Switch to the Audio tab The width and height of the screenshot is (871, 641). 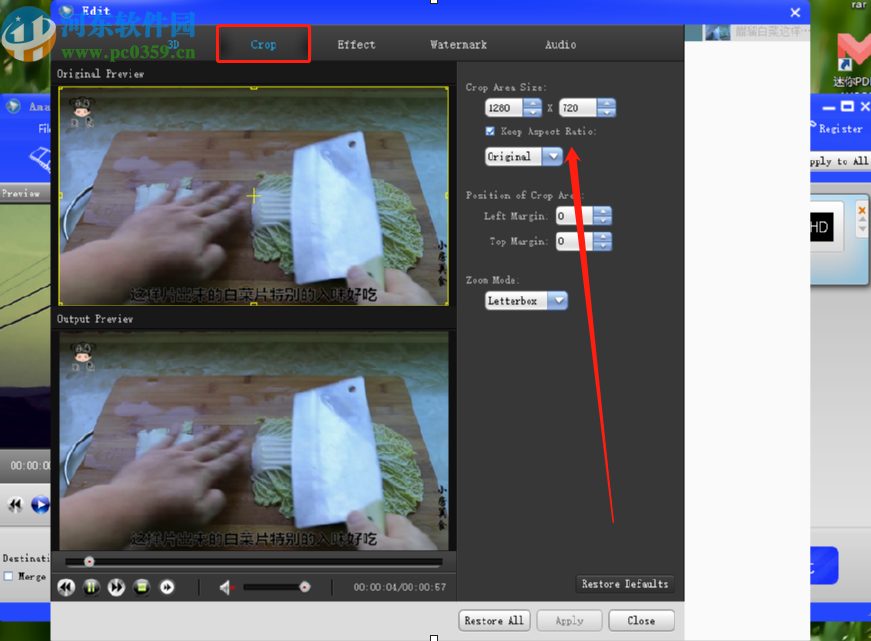point(560,44)
